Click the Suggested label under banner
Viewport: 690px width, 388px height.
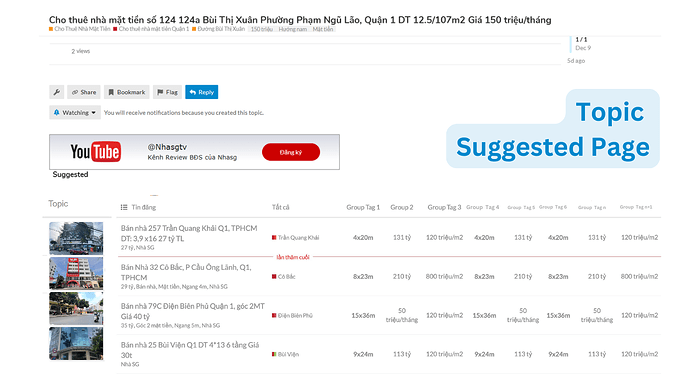[70, 175]
